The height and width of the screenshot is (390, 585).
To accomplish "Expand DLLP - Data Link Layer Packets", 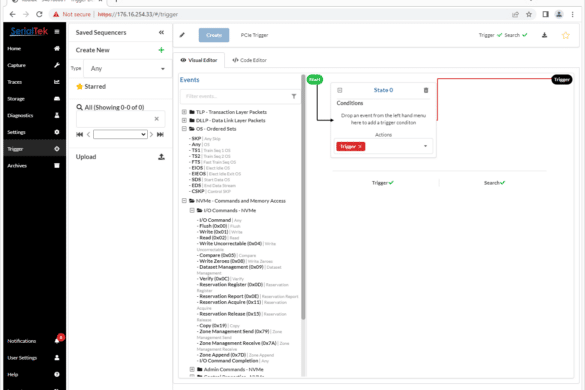I will pos(184,120).
